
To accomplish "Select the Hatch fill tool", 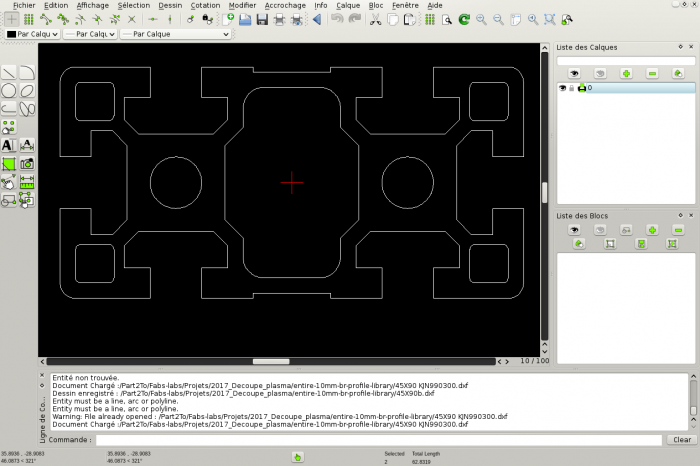I will pyautogui.click(x=9, y=163).
